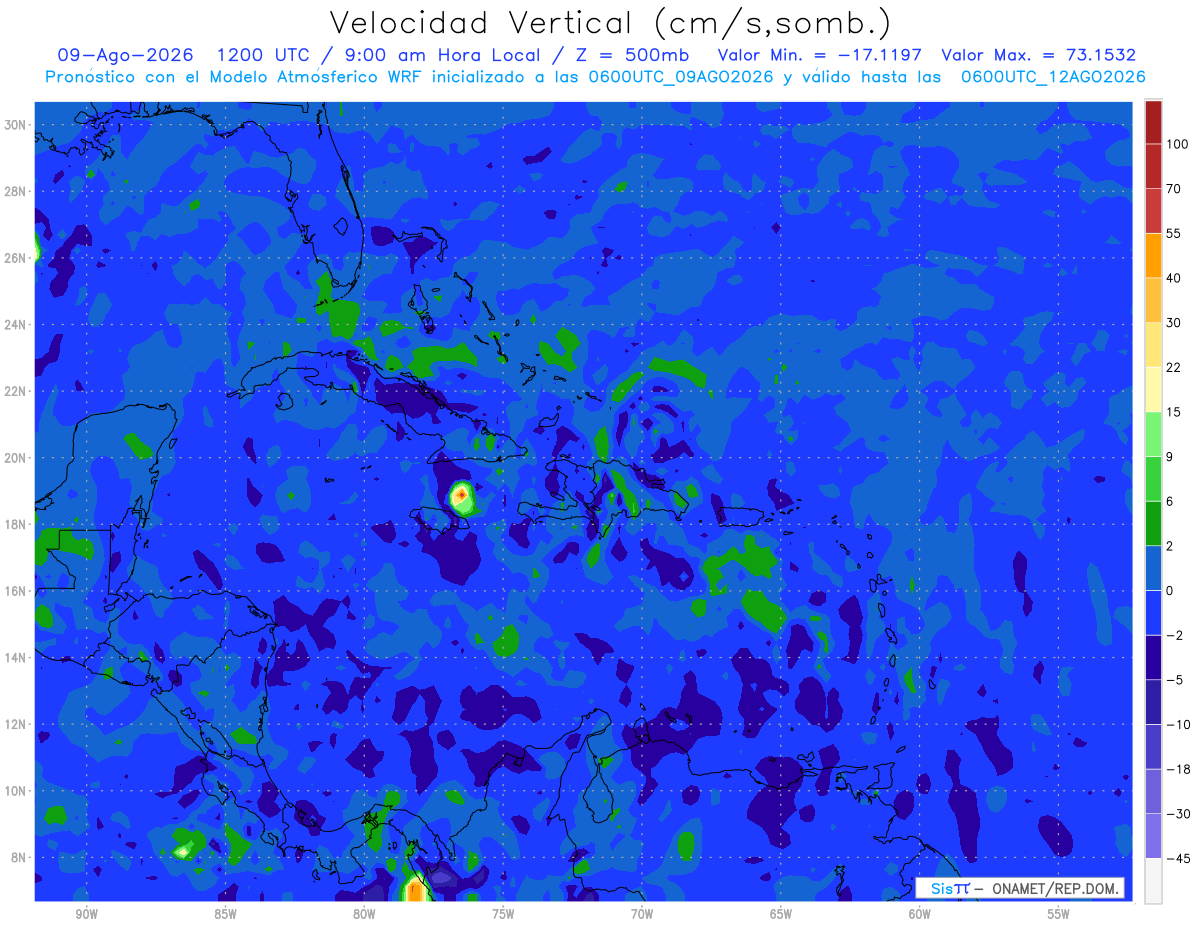Viewport: 1200px width, 927px height.
Task: Click the "55W" longitude axis label
Action: point(1058,914)
